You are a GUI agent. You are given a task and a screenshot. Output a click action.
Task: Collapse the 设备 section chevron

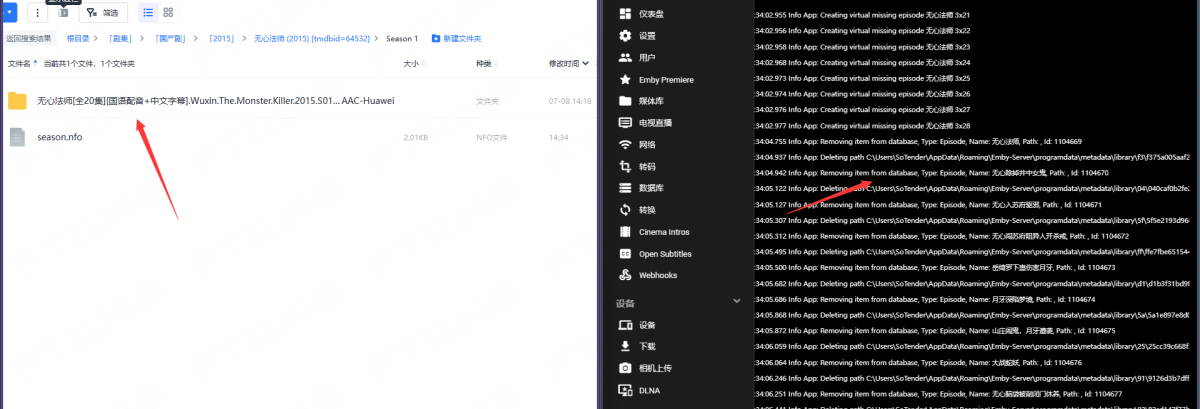[x=737, y=301]
